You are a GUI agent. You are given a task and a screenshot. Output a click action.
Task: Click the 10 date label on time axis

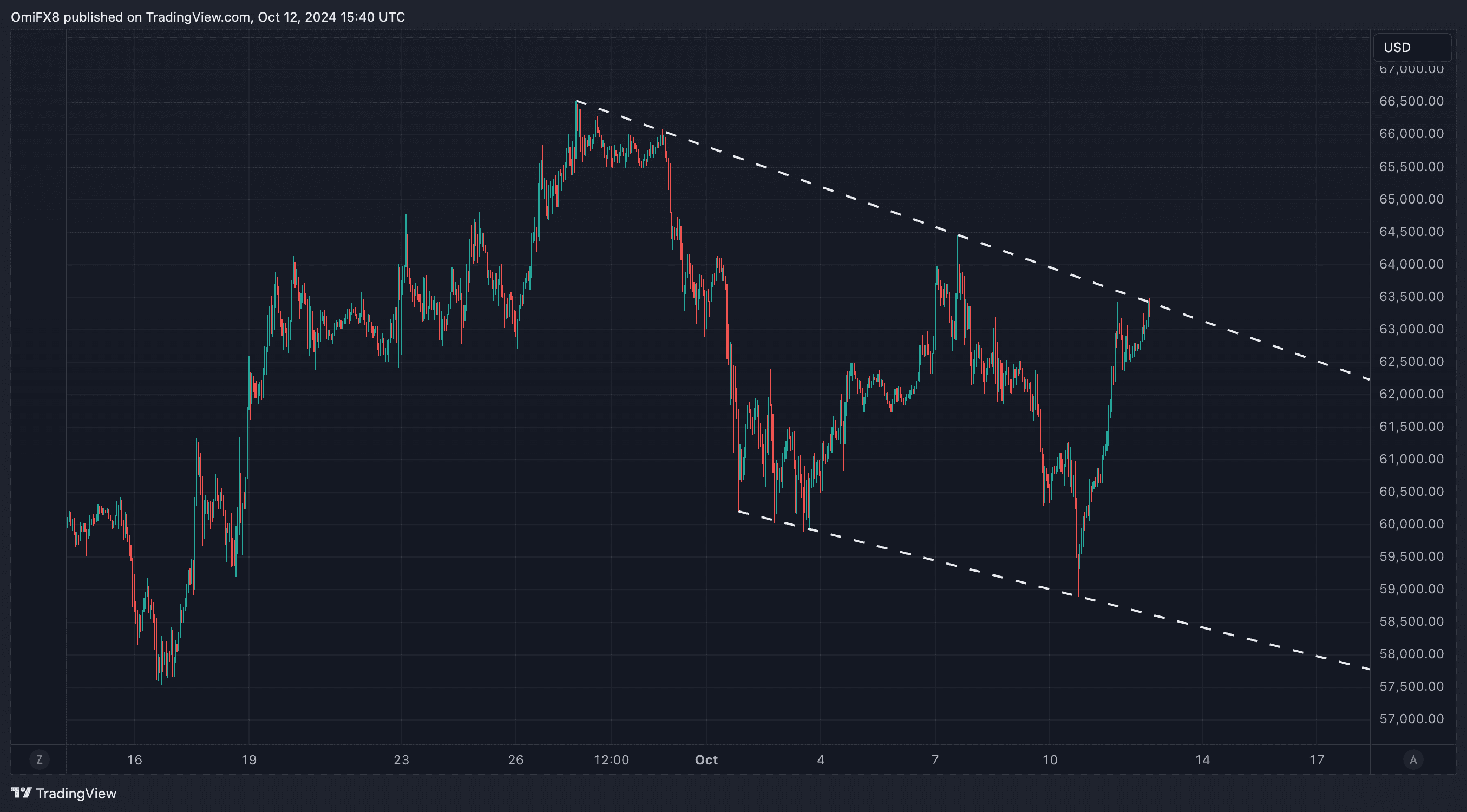tap(1050, 759)
